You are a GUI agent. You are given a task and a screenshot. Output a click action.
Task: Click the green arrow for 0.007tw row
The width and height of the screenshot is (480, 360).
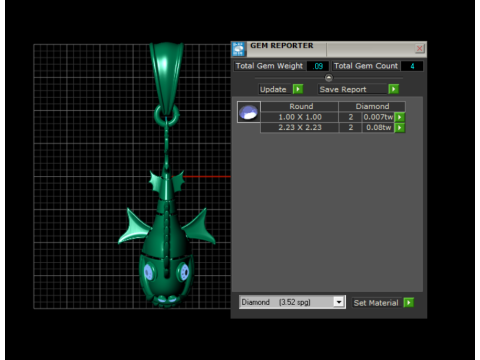pos(400,117)
